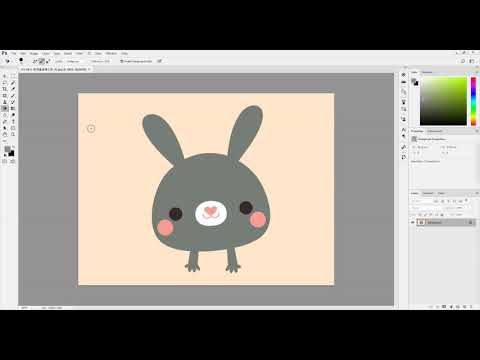The height and width of the screenshot is (360, 480).
Task: Toggle layer filtering switch in Layers panel
Action: (466, 200)
